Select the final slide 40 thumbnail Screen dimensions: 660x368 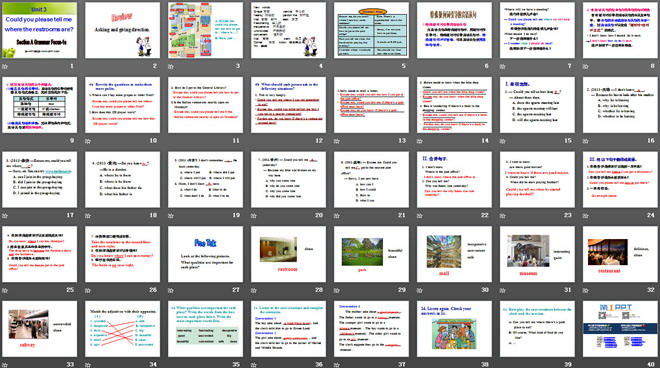click(620, 328)
